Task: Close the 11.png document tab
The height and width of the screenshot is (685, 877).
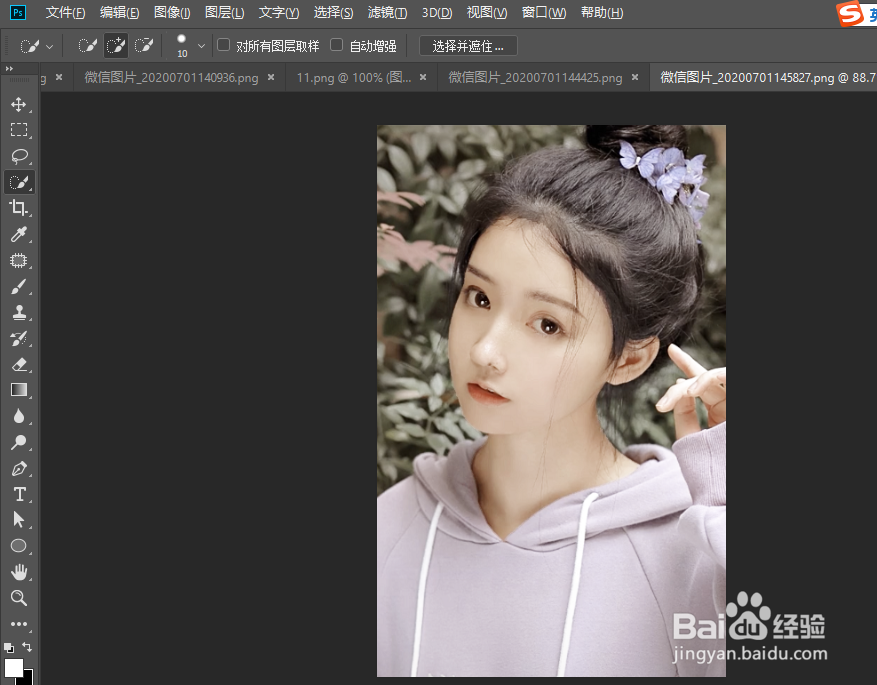Action: pyautogui.click(x=423, y=76)
